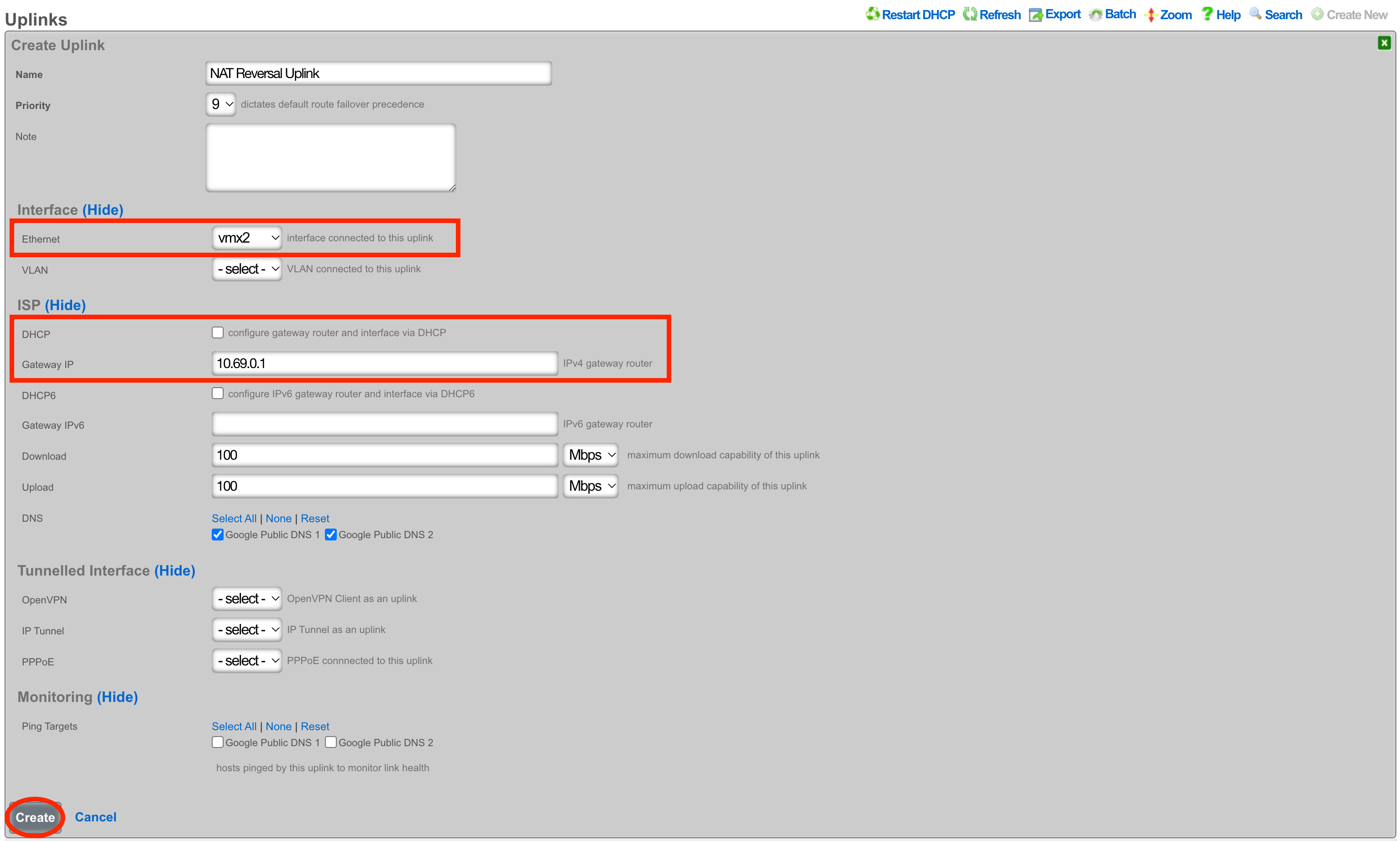
Task: Open the VLAN select dropdown
Action: [x=247, y=269]
